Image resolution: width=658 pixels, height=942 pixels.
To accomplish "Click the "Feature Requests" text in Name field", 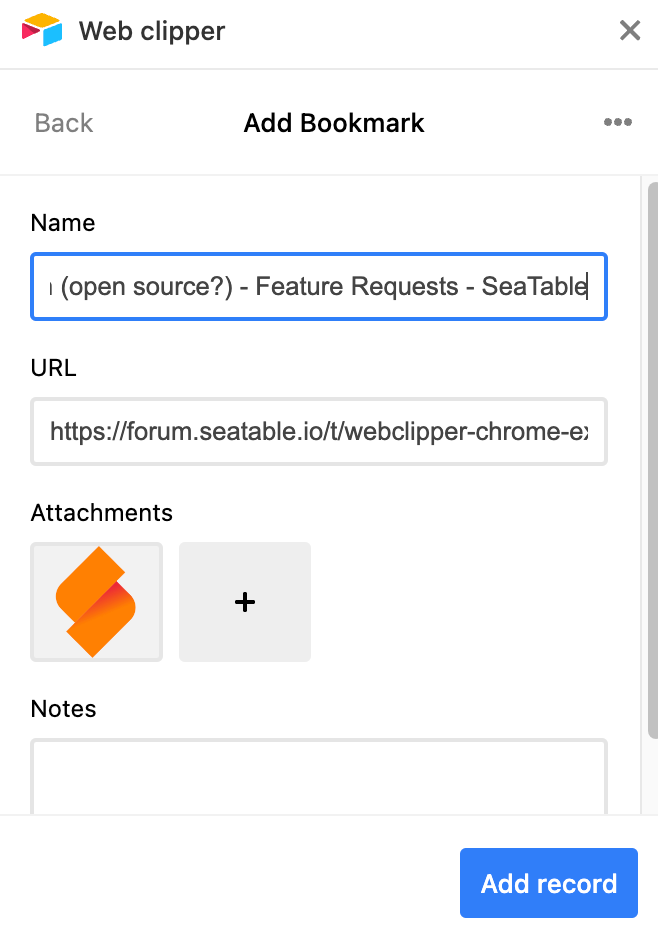I will 357,287.
